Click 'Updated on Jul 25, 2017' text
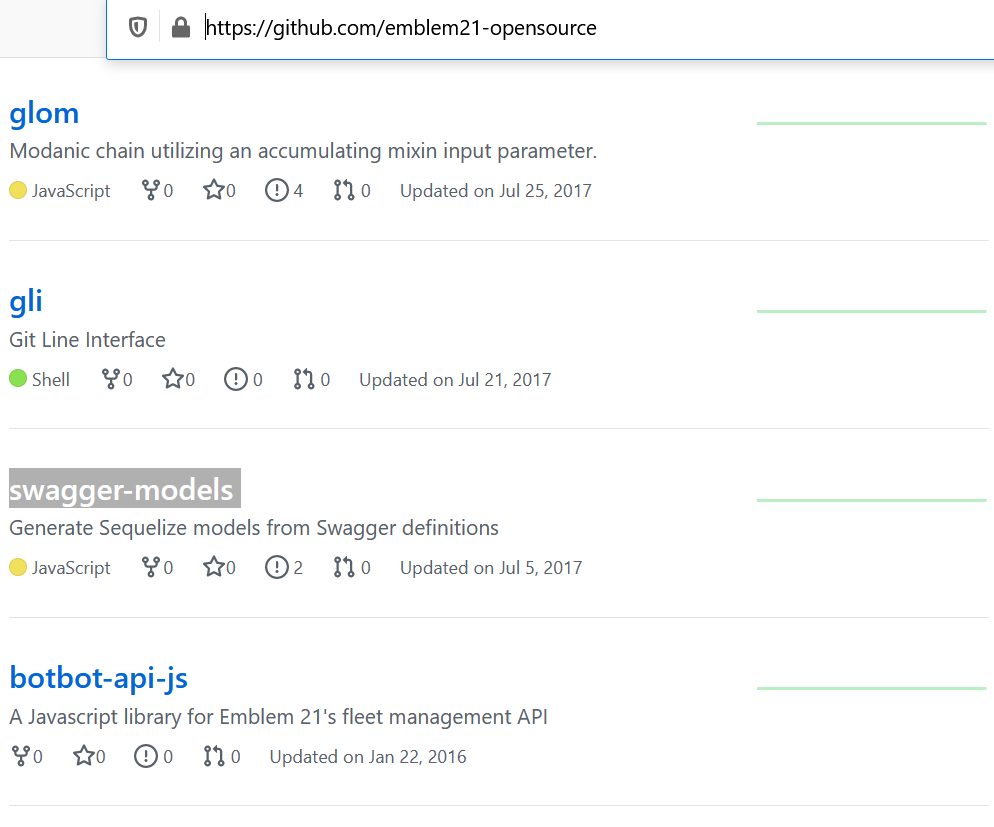 (x=496, y=191)
